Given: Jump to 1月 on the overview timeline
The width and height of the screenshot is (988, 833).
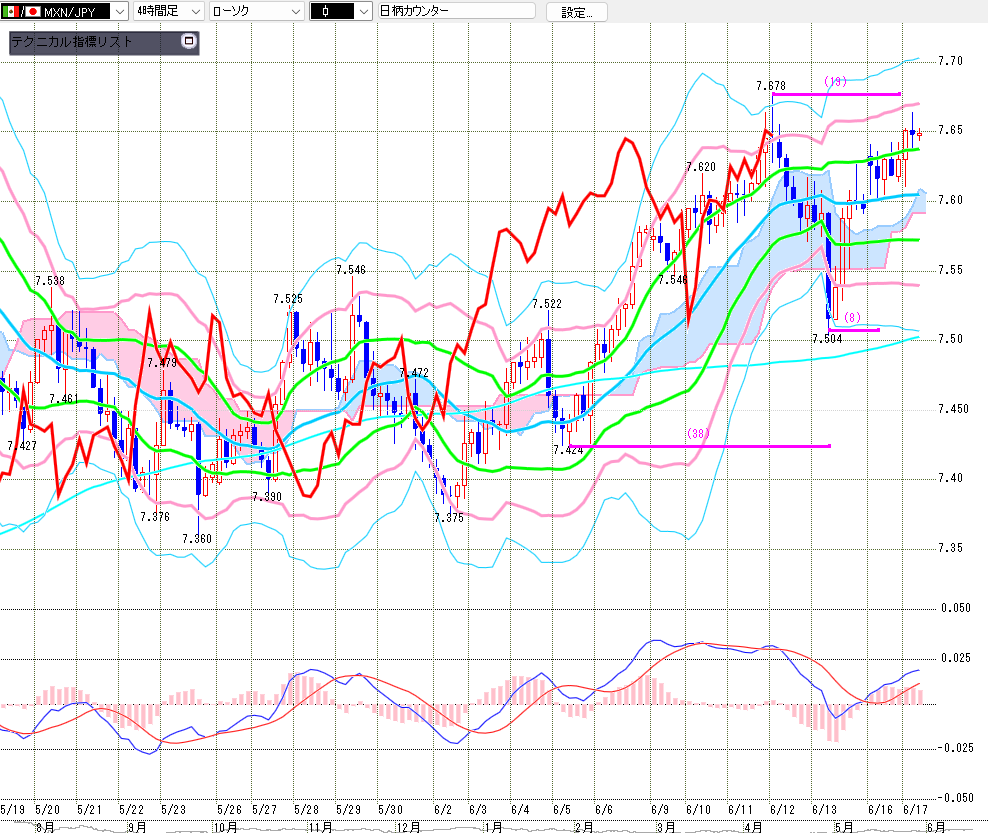Looking at the screenshot, I should click(x=493, y=827).
